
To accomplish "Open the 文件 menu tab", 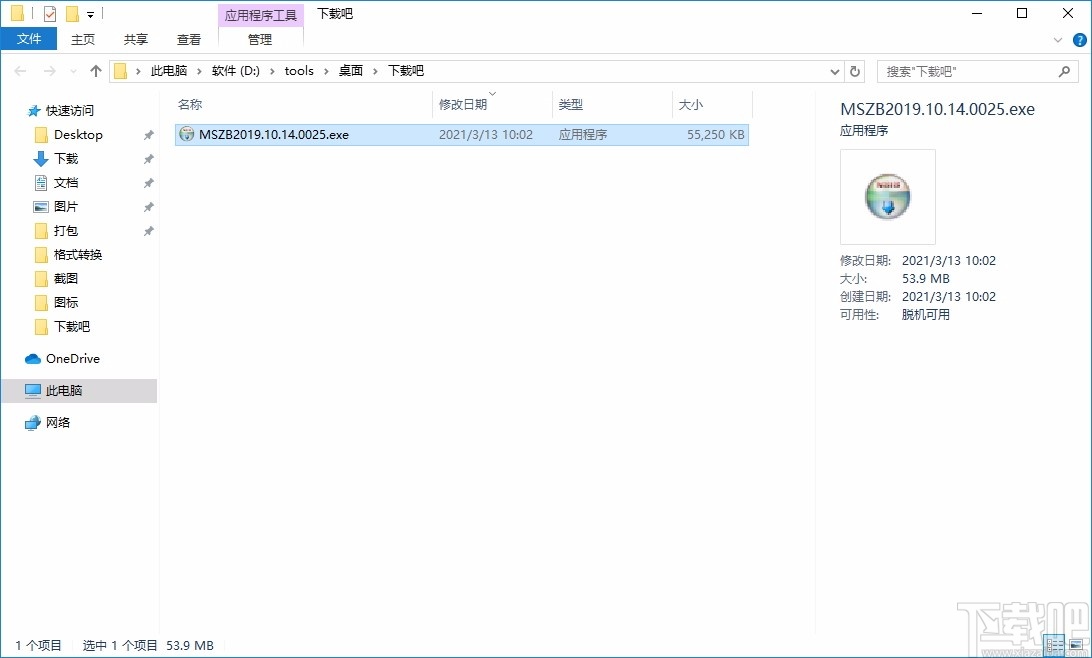I will coord(29,39).
